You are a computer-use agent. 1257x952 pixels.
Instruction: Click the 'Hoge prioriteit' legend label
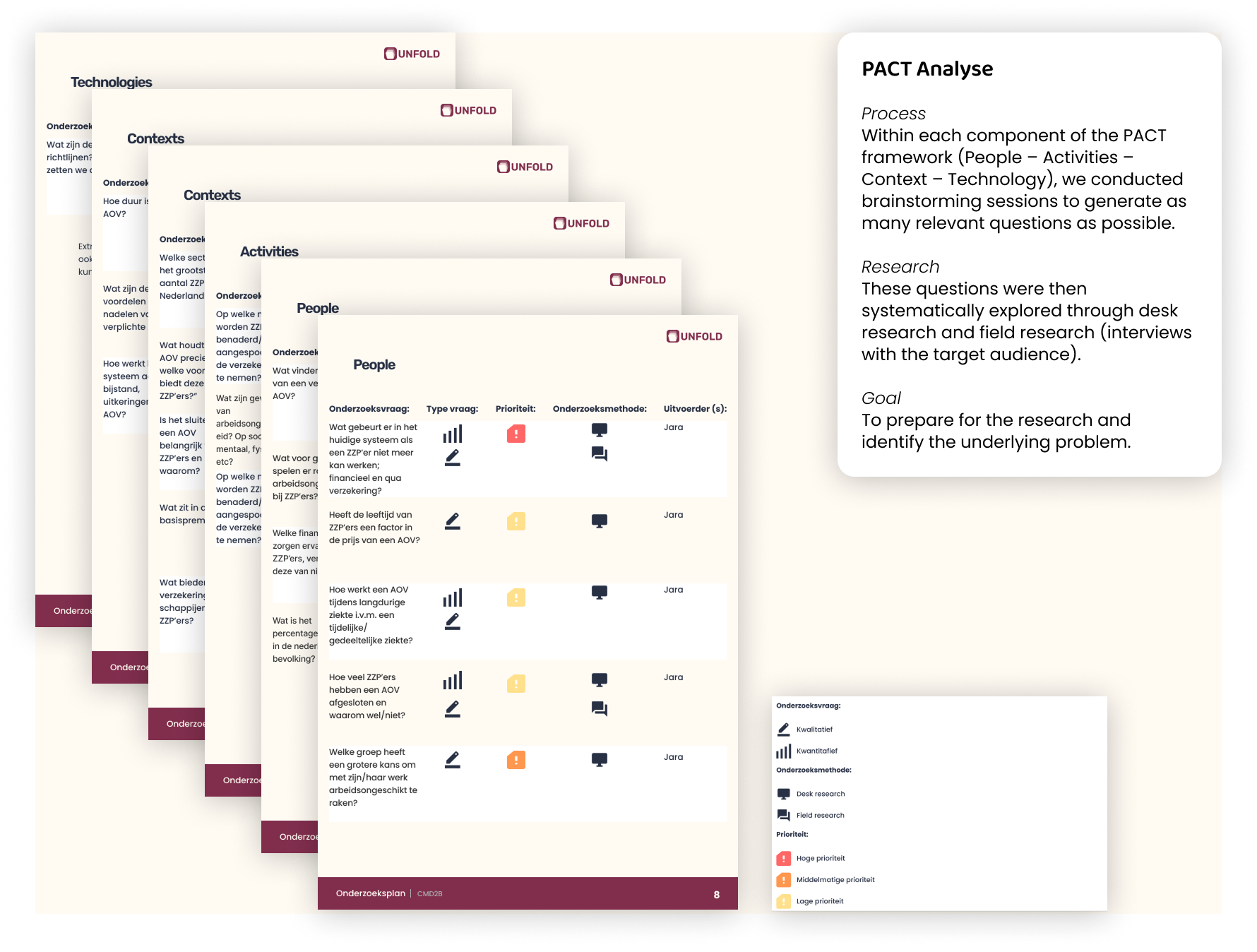pyautogui.click(x=821, y=859)
